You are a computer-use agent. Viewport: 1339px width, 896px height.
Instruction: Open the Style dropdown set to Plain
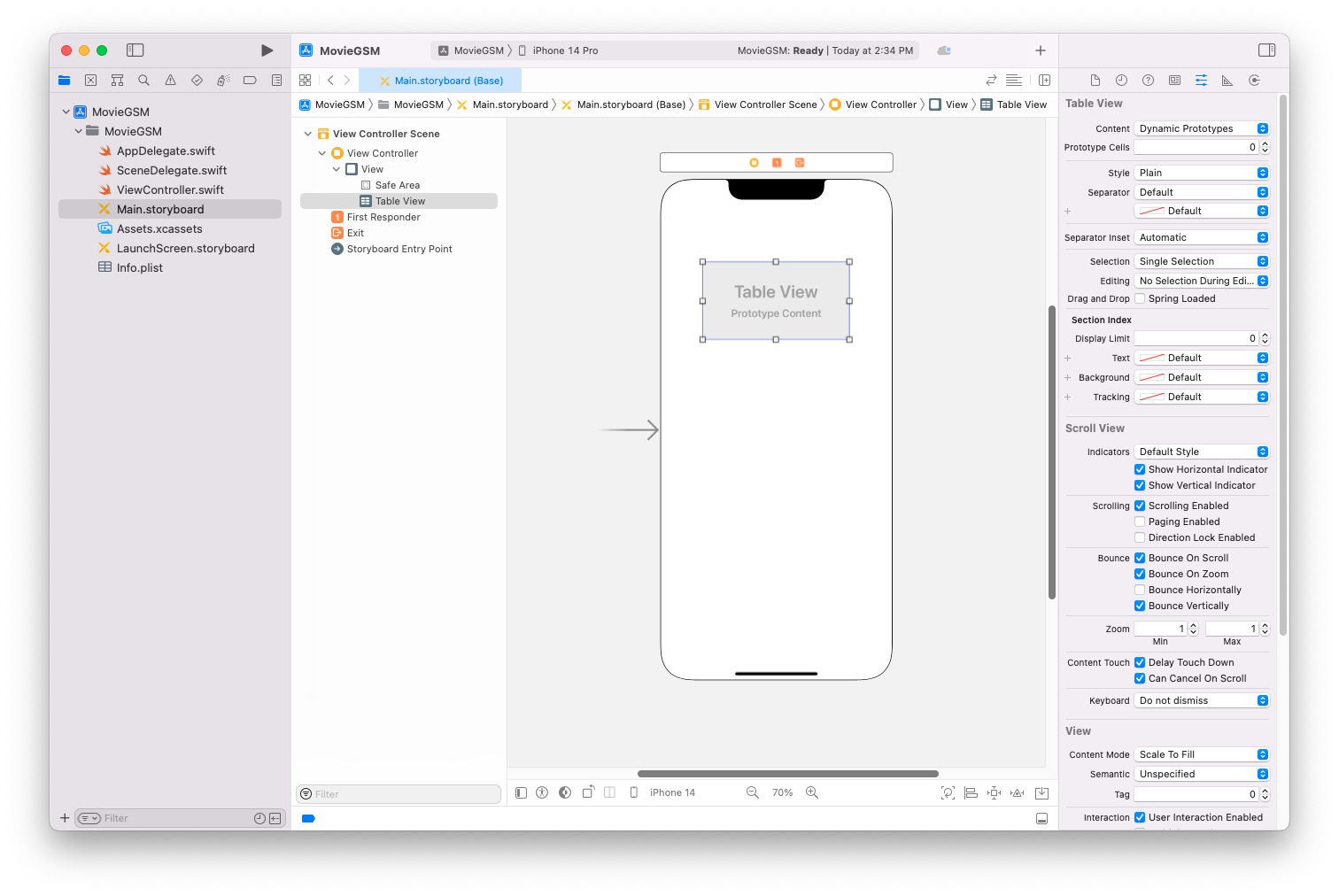1202,173
